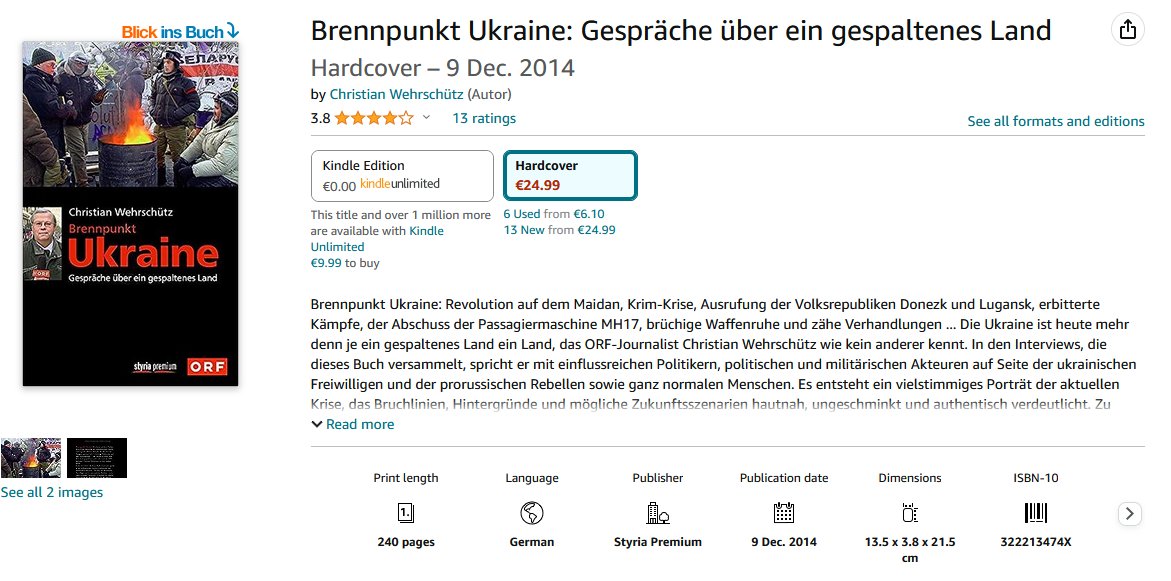Open the 13 ratings link
1171x581 pixels.
pyautogui.click(x=484, y=118)
